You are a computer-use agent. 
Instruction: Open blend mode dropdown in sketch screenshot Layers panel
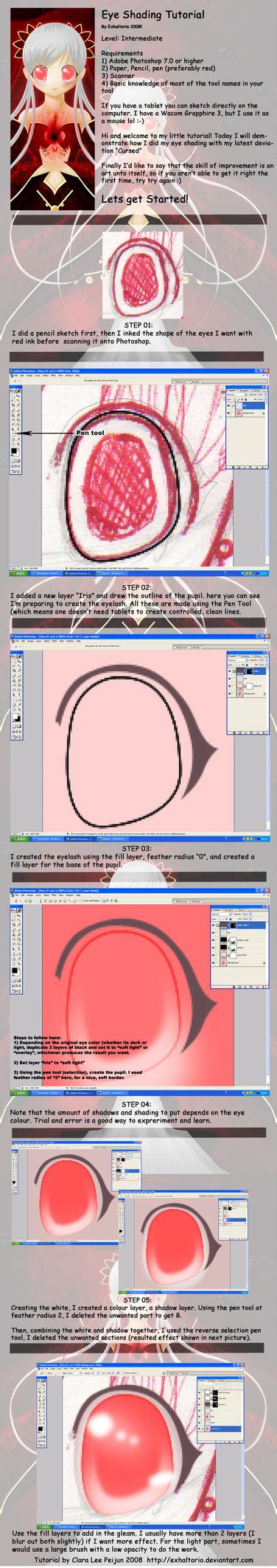(237, 395)
